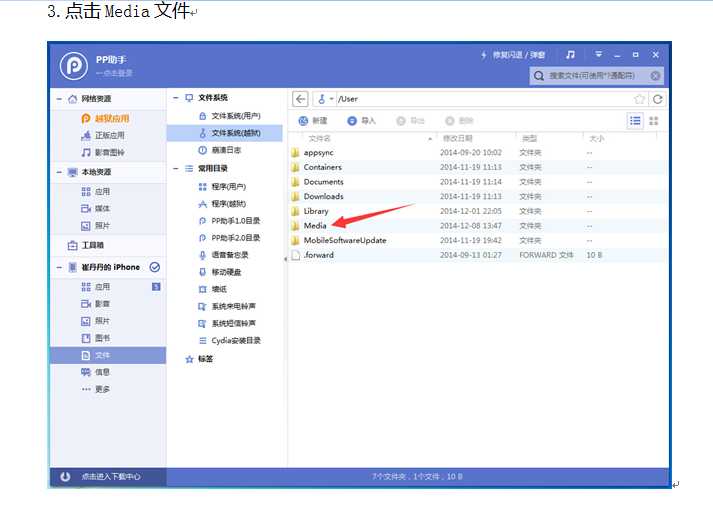Select the highlighted 文件 item under iPhone
713x511 pixels.
(x=108, y=356)
